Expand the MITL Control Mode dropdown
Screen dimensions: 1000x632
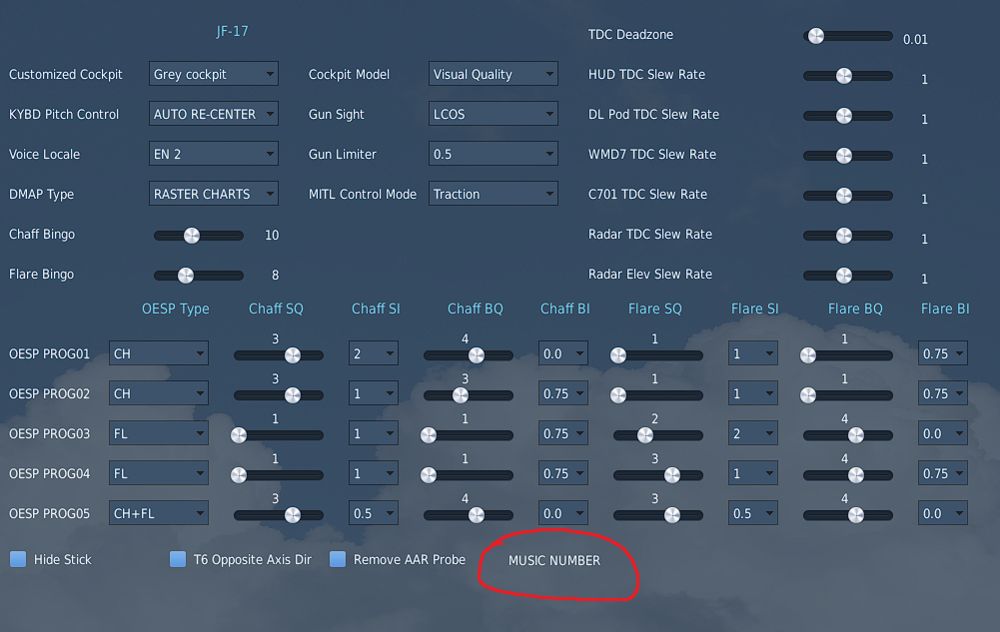pos(493,194)
